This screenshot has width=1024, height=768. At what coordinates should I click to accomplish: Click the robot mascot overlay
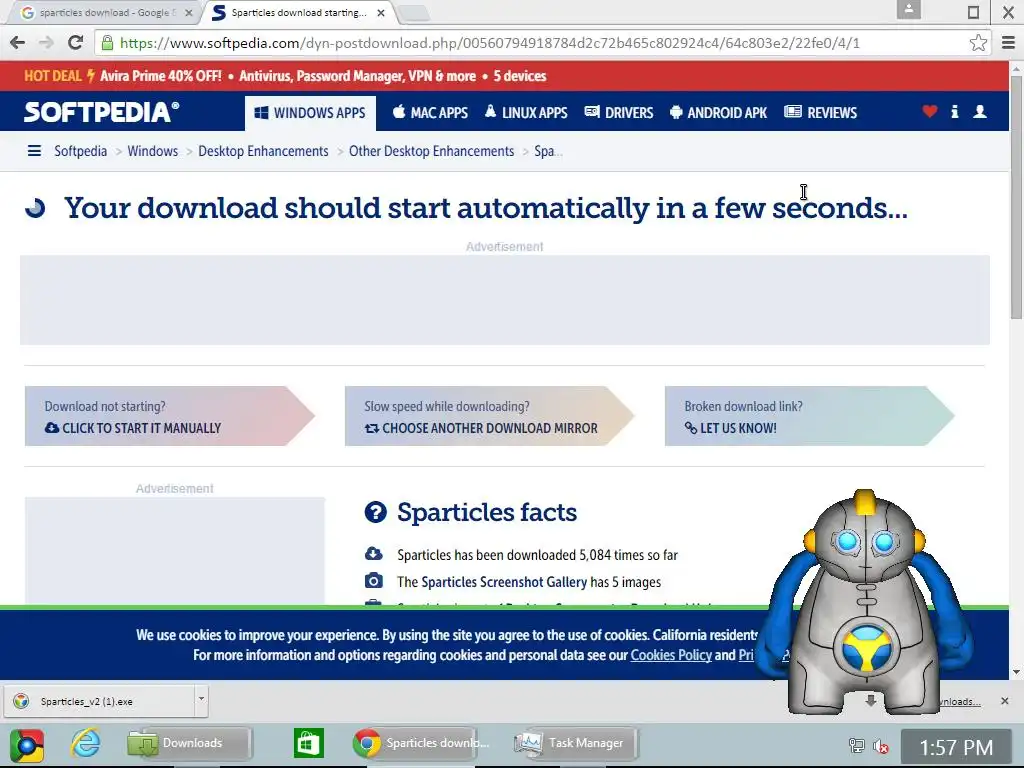click(864, 601)
